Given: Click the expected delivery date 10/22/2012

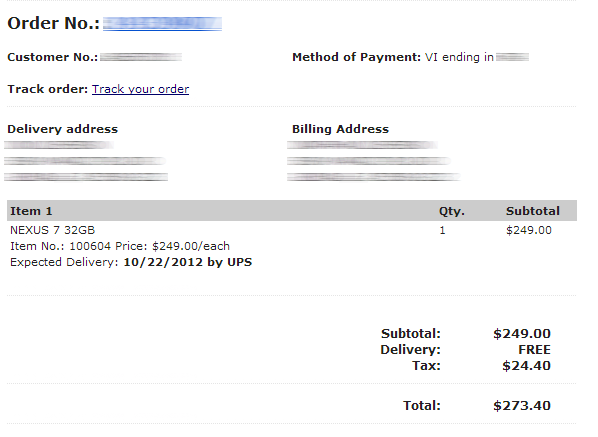Looking at the screenshot, I should point(163,262).
